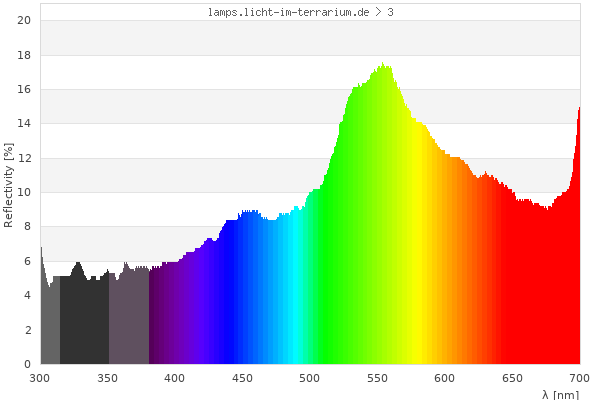Click the 300 label on the x-axis
The height and width of the screenshot is (400, 600).
40,378
